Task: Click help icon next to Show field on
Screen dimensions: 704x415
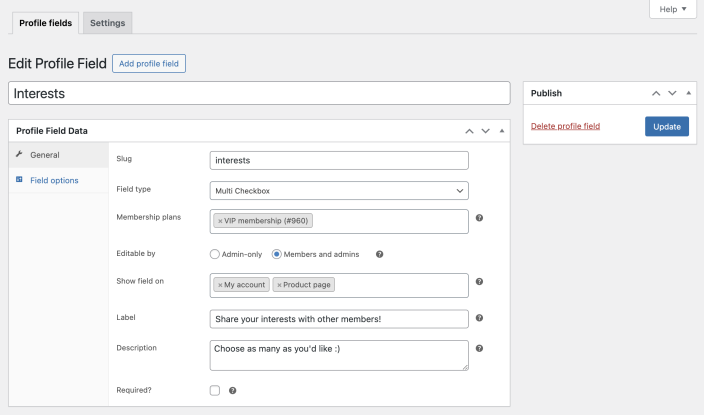Action: [x=479, y=282]
